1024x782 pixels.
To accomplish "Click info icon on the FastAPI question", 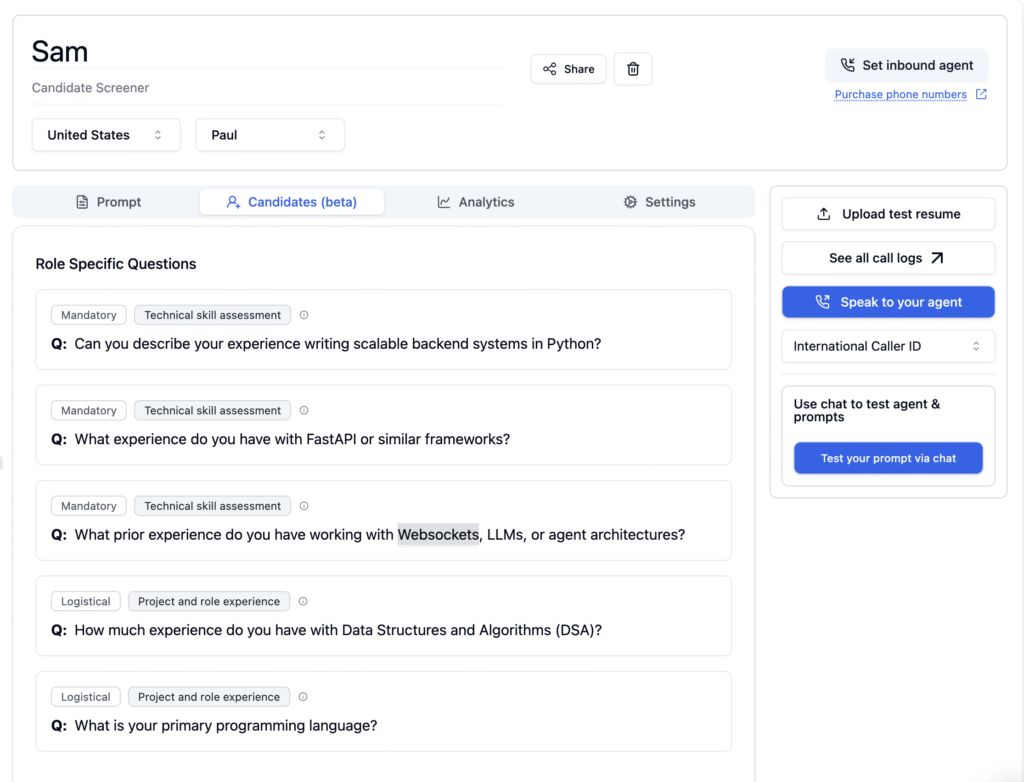I will tap(304, 410).
